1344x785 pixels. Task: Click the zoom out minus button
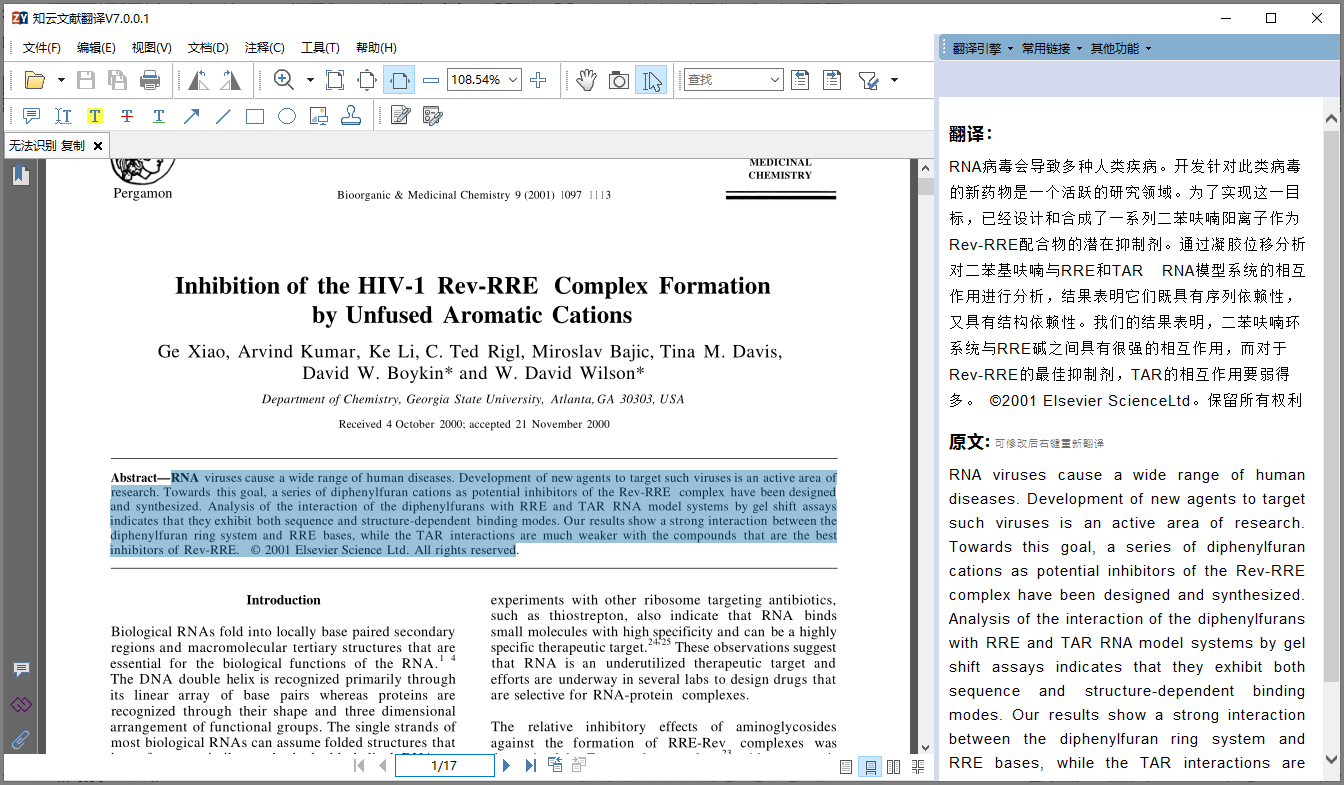(x=431, y=80)
